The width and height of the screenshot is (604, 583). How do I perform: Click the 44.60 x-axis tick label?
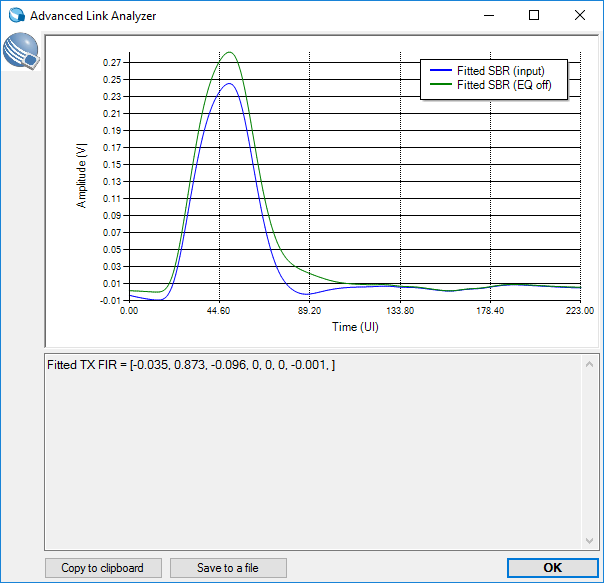218,311
